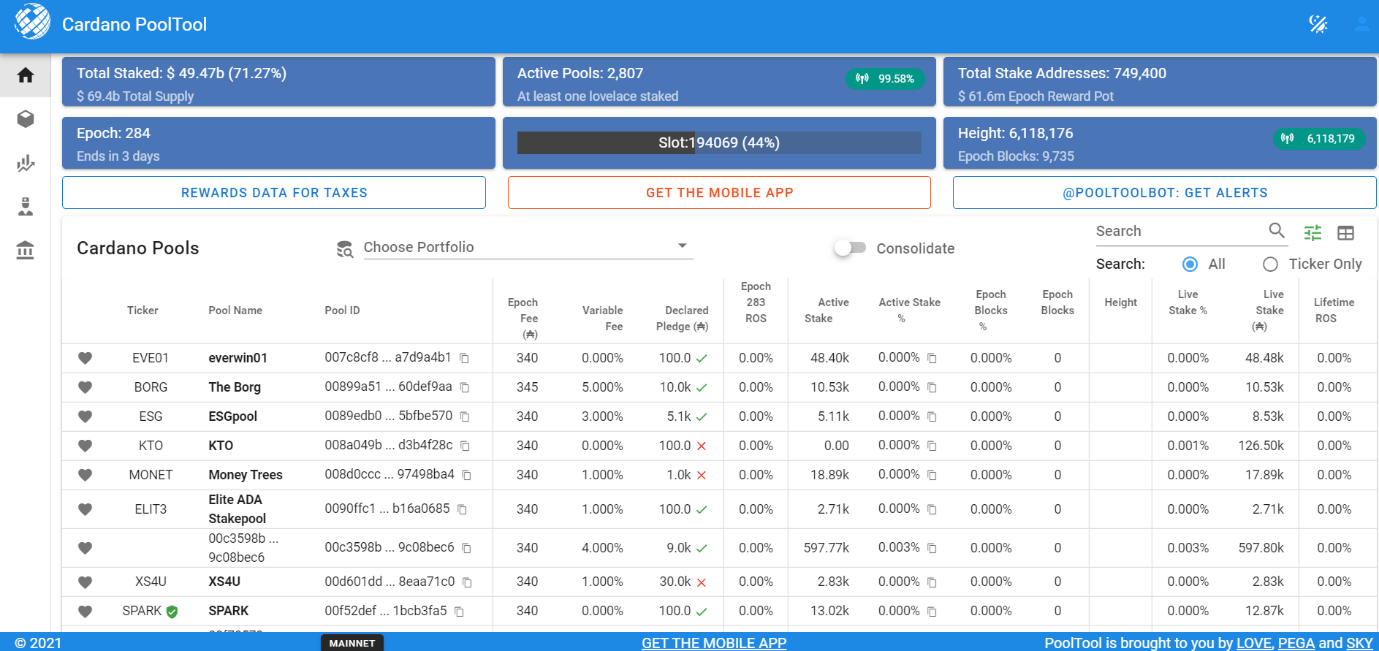Toggle dark theme icon in header

pos(1318,24)
